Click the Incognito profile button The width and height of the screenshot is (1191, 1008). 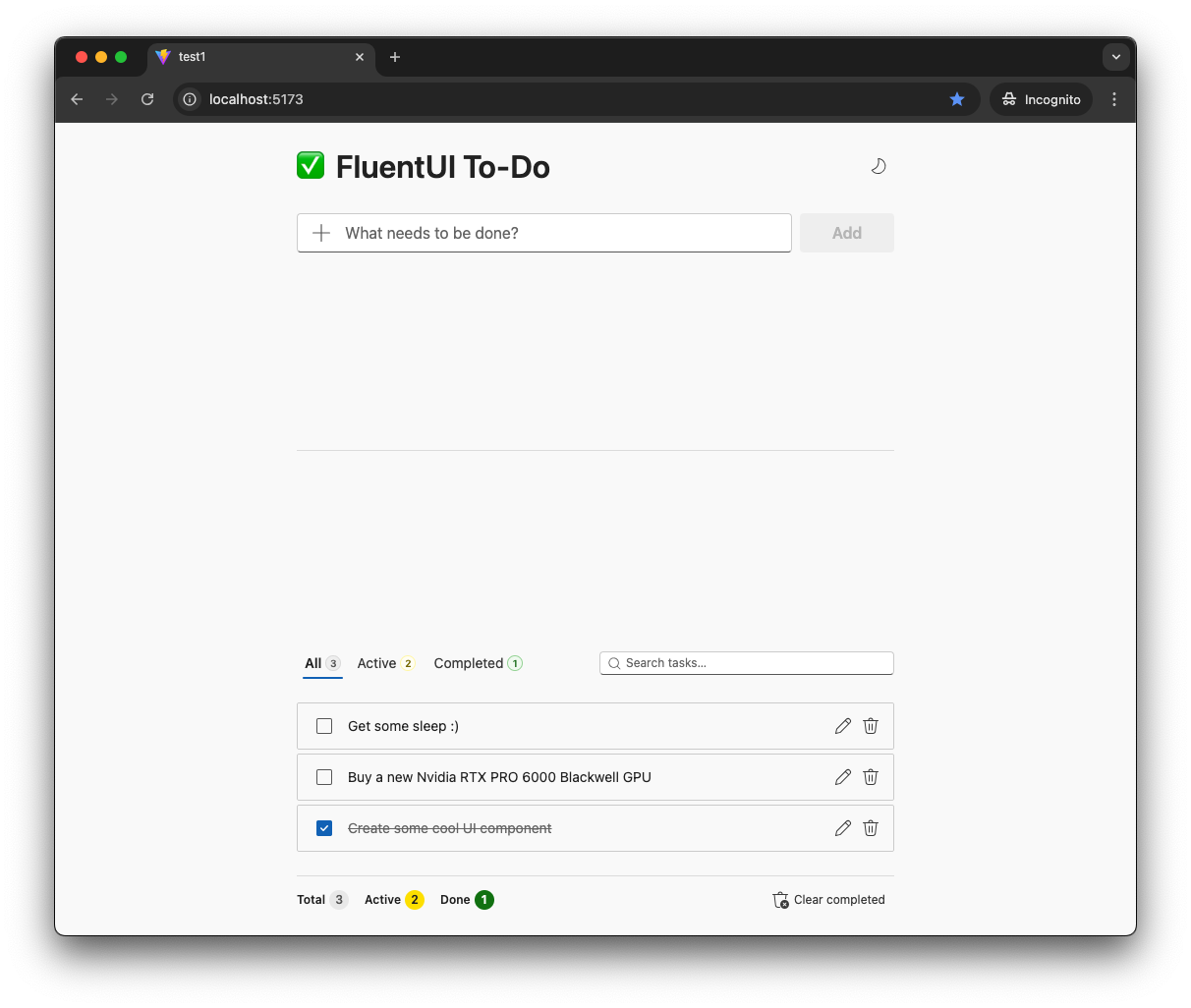[1042, 99]
